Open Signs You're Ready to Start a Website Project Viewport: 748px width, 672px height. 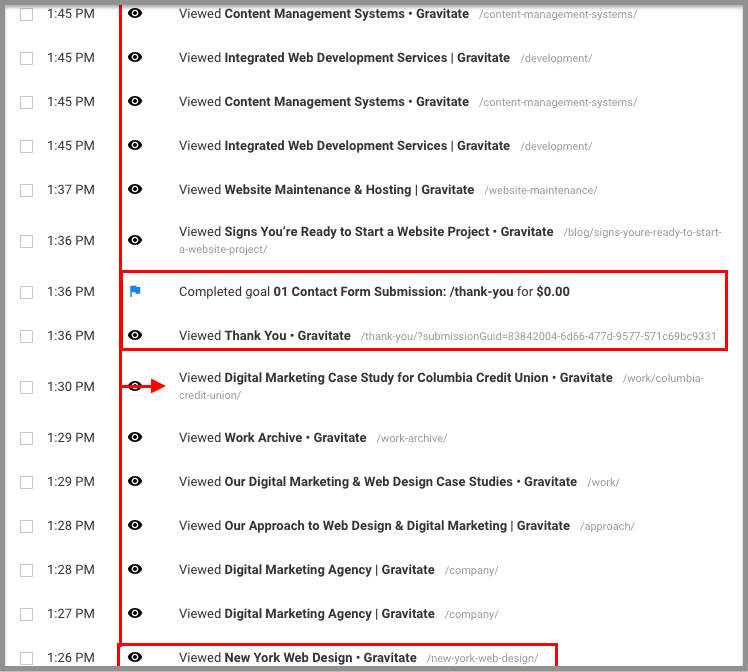pyautogui.click(x=389, y=232)
